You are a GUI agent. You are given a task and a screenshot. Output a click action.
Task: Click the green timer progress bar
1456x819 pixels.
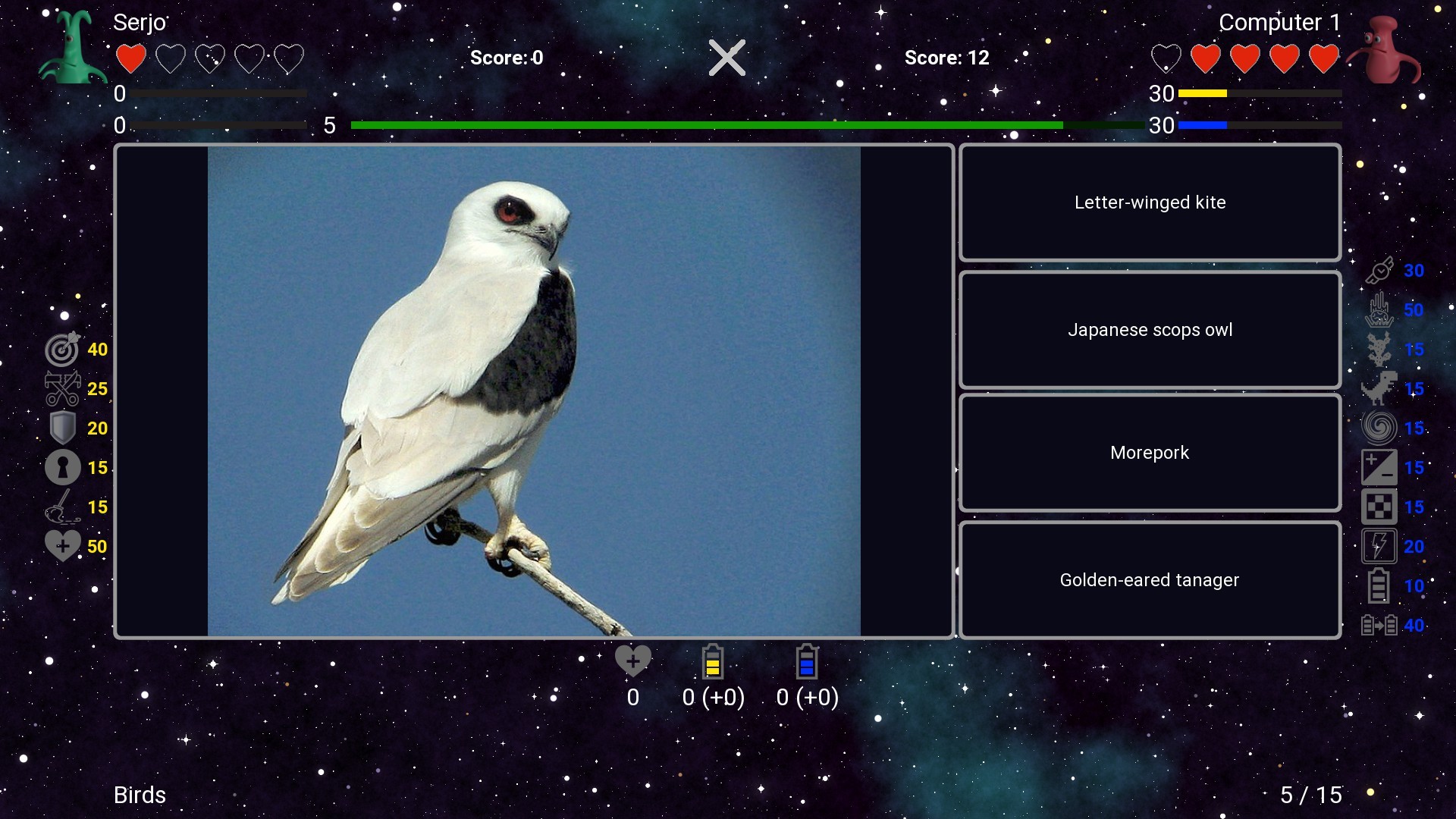coord(705,124)
